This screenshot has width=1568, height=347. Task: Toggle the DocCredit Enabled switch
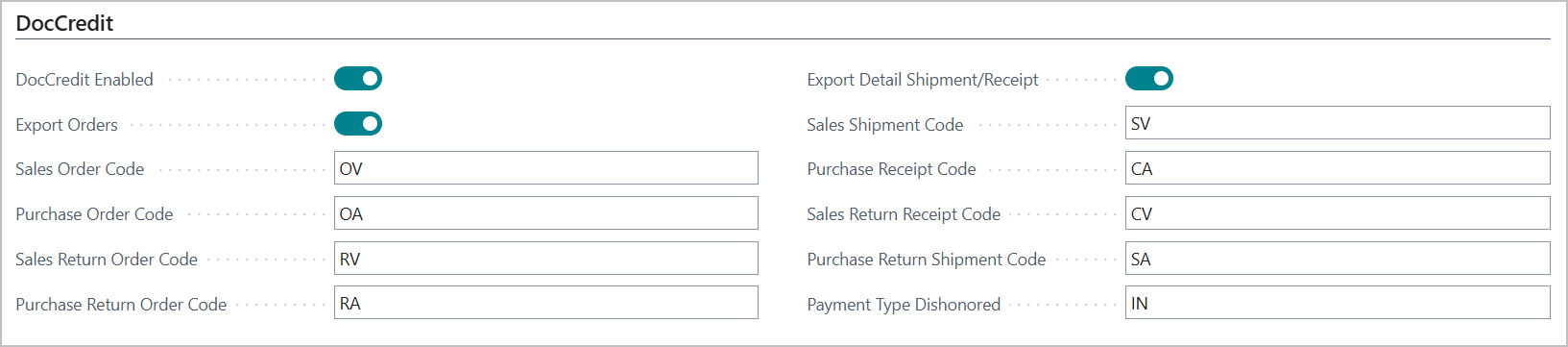click(x=358, y=79)
